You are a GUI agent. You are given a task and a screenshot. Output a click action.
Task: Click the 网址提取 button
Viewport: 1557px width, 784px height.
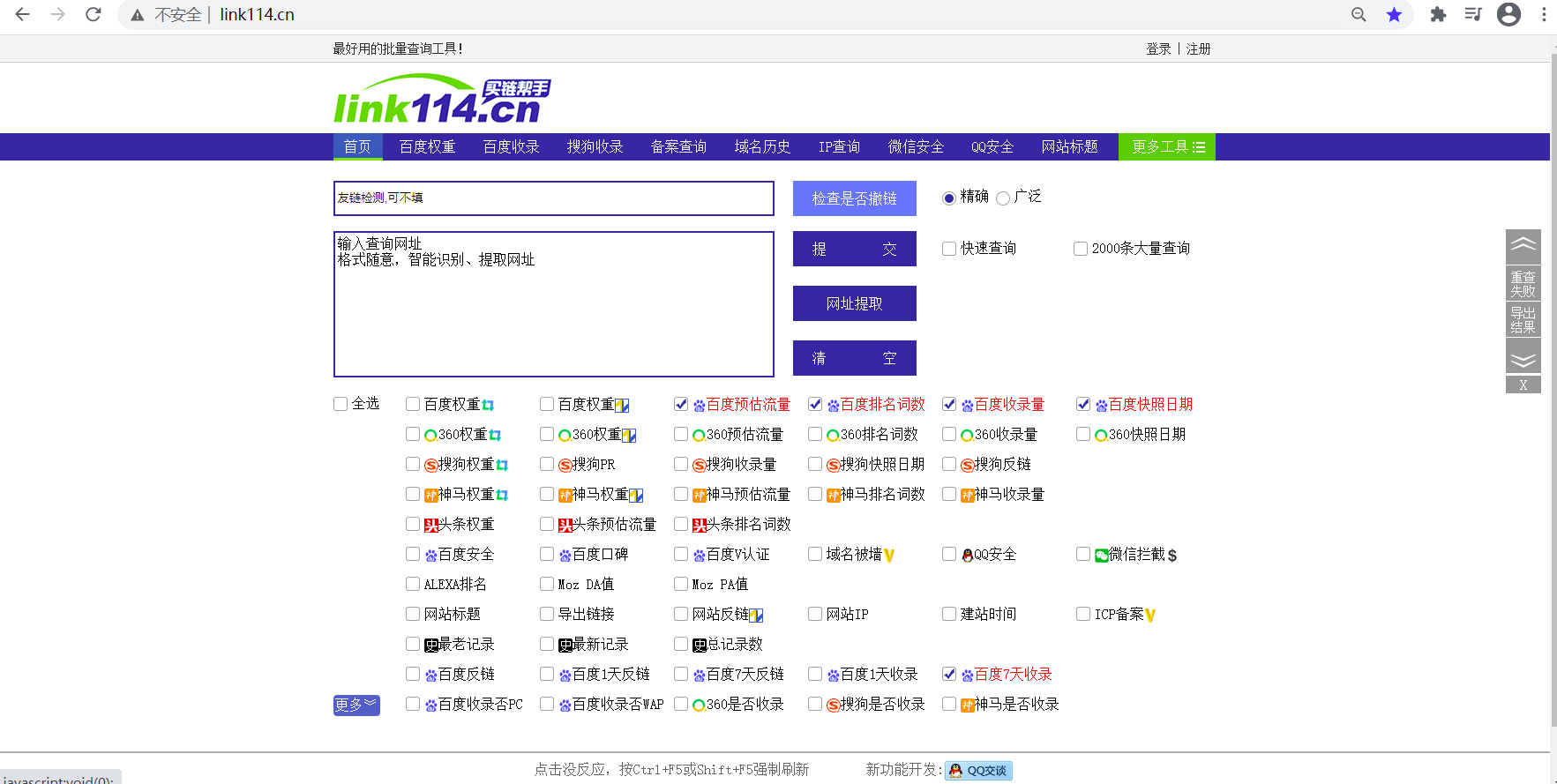(x=855, y=303)
